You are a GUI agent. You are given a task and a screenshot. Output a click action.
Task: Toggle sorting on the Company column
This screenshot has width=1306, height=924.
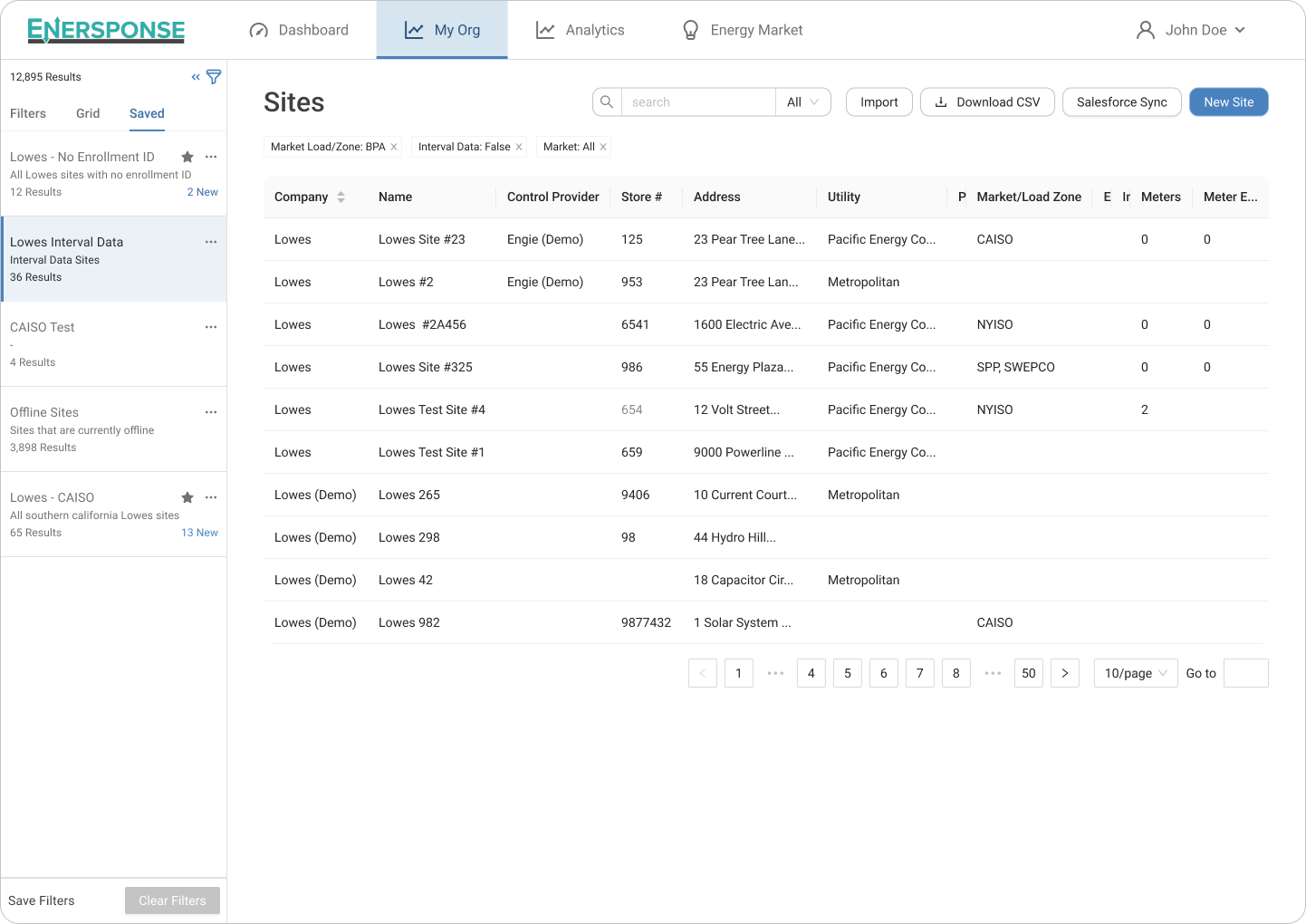341,197
